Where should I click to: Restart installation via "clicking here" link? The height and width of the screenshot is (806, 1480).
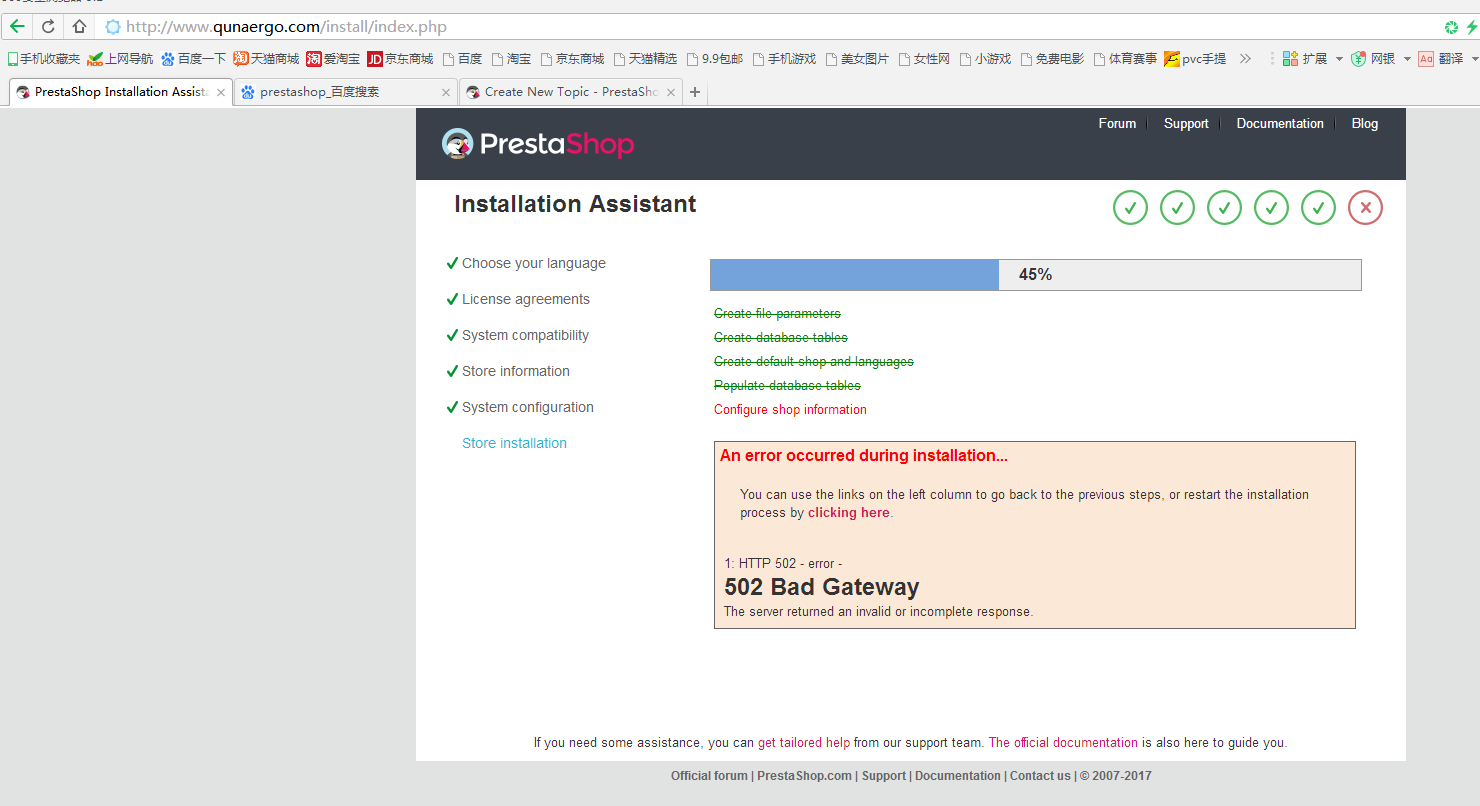849,513
